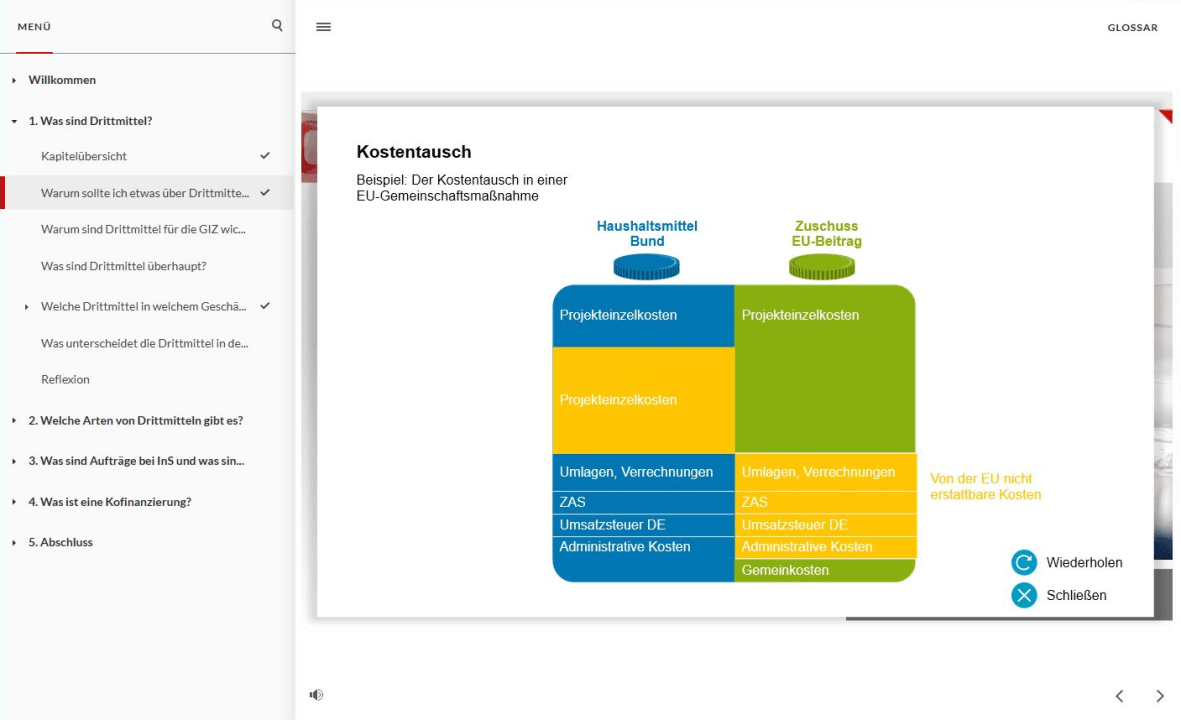Open the GLOSSAR link
The image size is (1181, 720).
(1132, 27)
